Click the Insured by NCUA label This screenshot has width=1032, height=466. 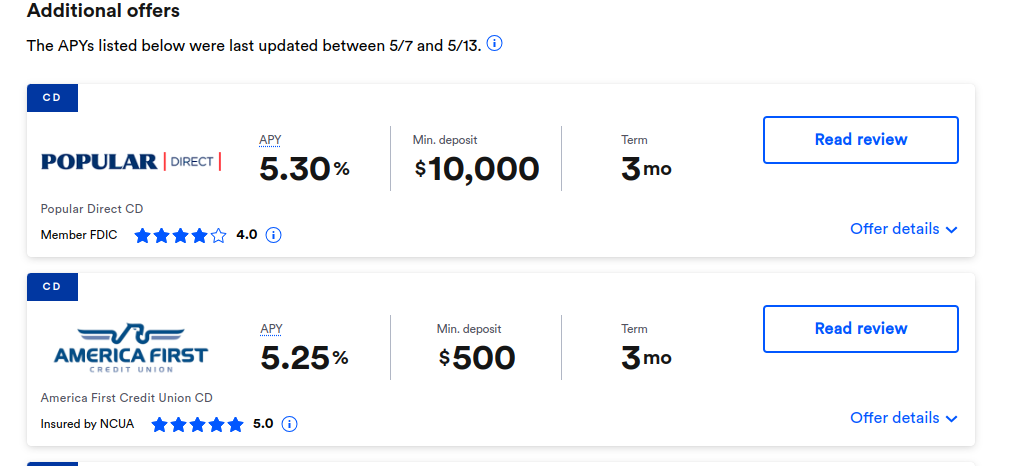(88, 424)
